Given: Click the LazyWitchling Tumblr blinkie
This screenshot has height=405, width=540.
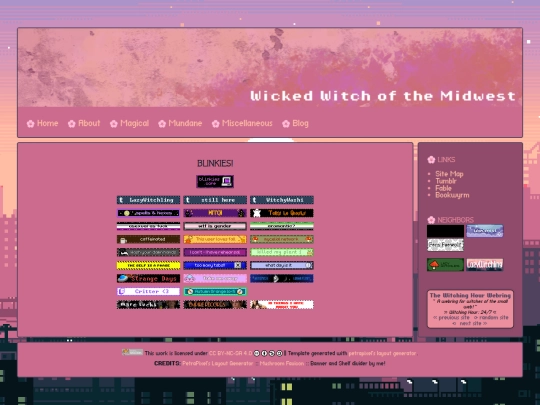Looking at the screenshot, I should click(x=148, y=200).
